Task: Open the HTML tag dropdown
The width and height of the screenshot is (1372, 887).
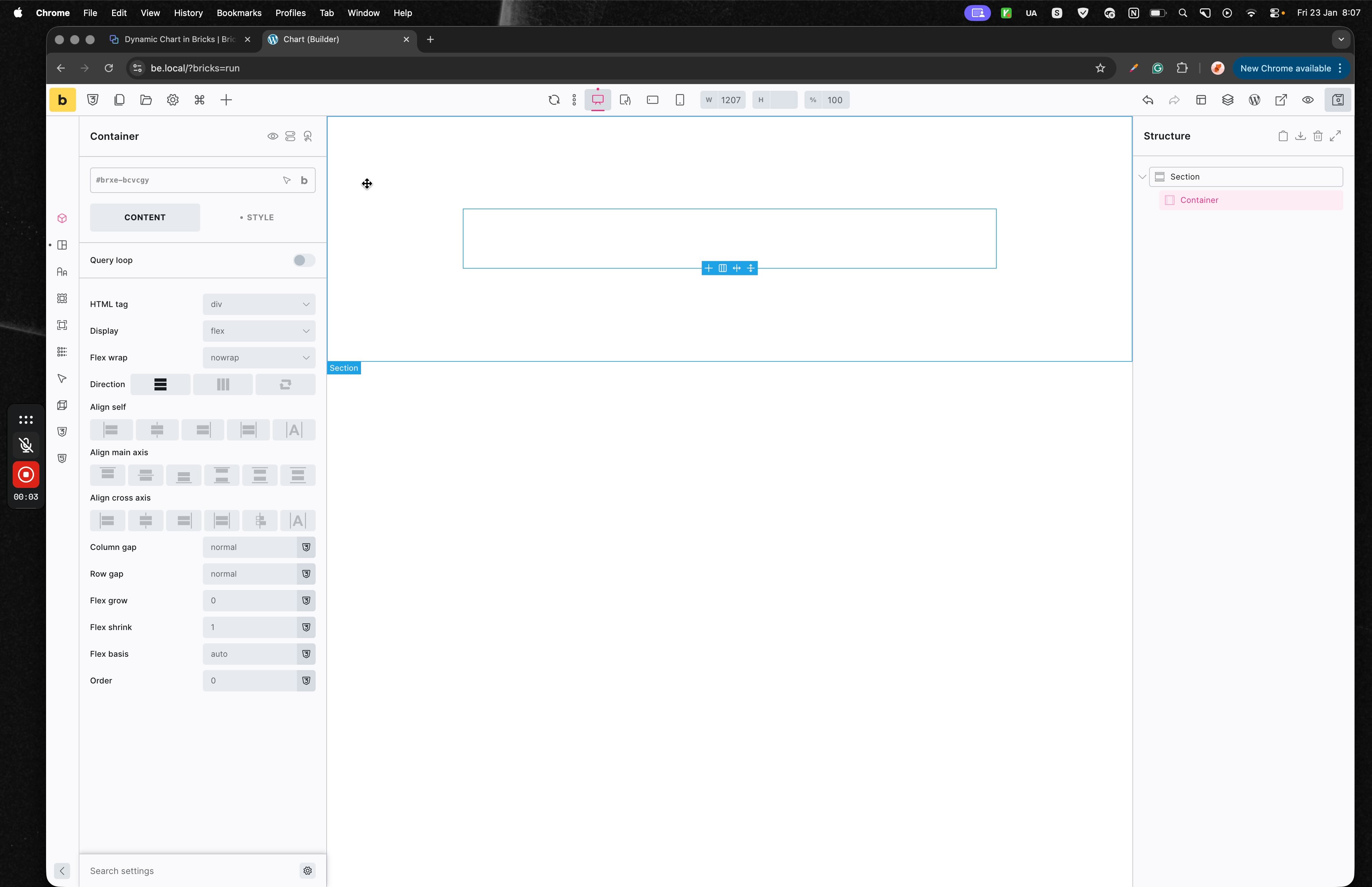Action: [259, 304]
